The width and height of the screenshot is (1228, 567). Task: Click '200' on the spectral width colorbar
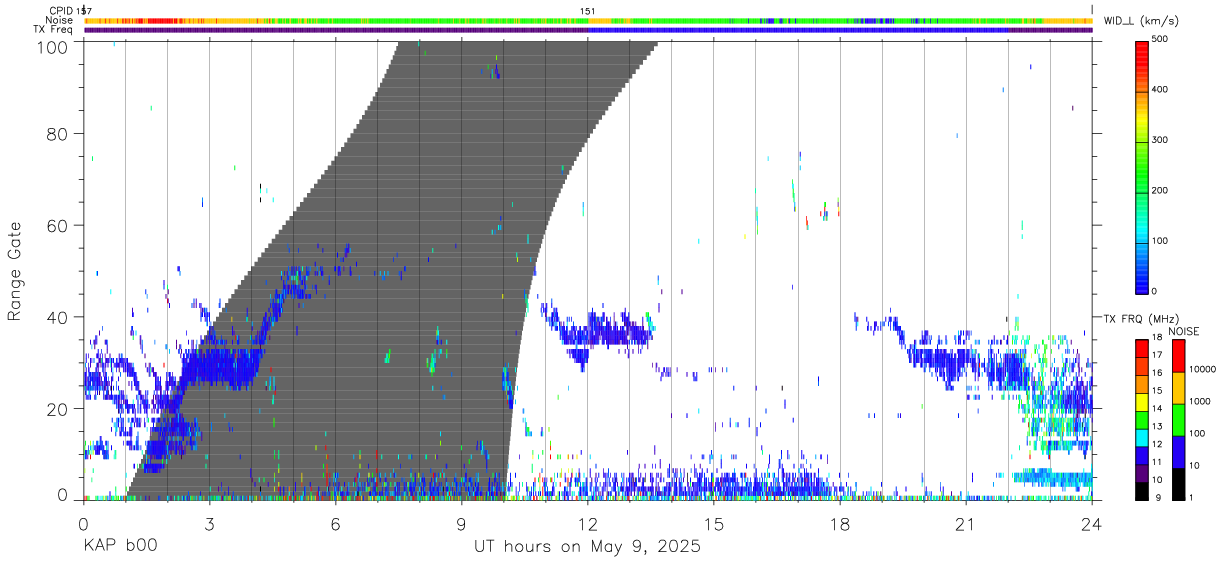pos(1159,190)
